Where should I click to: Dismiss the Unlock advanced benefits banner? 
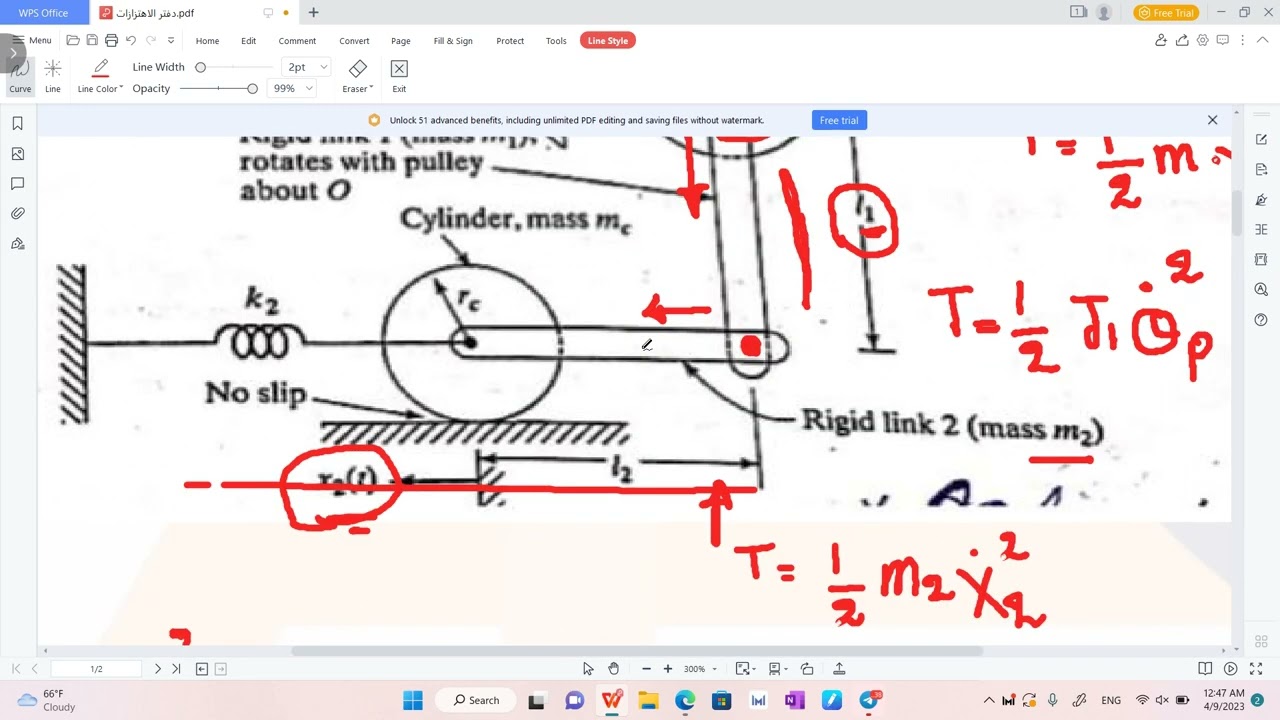click(1212, 120)
